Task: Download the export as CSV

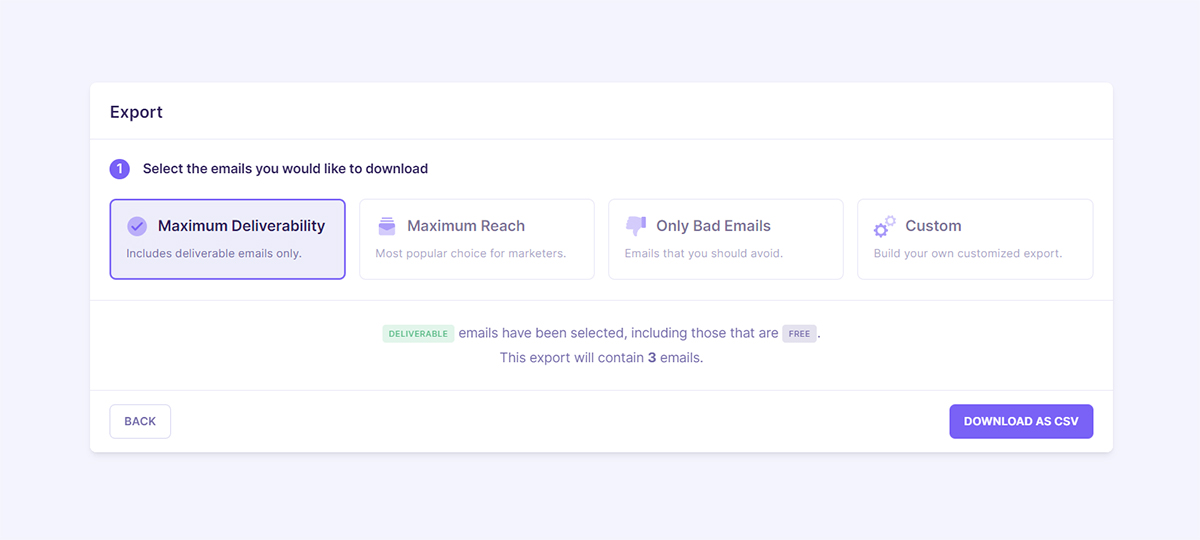Action: [x=1021, y=421]
